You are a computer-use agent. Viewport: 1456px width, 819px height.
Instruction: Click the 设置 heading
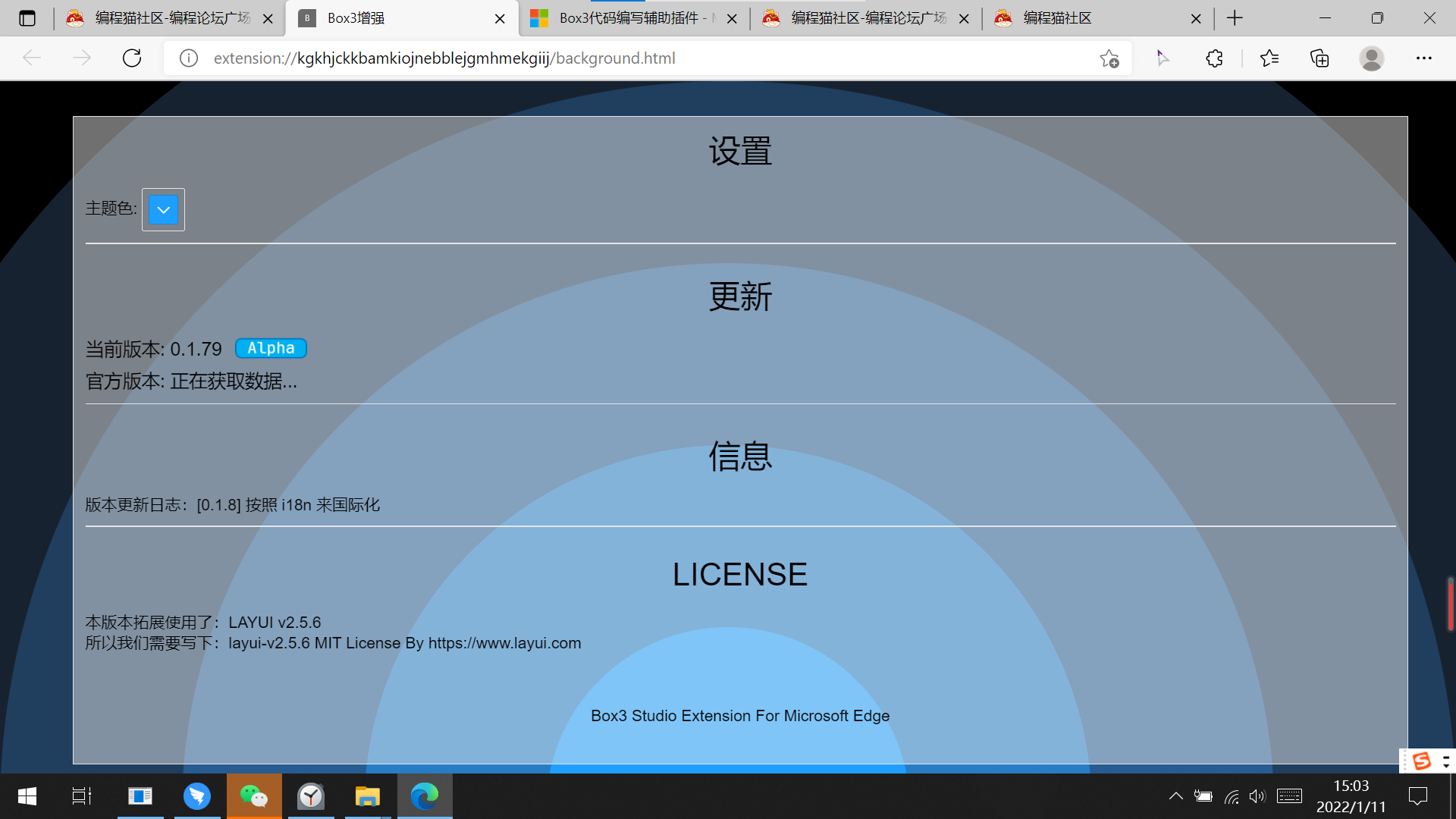click(x=740, y=151)
